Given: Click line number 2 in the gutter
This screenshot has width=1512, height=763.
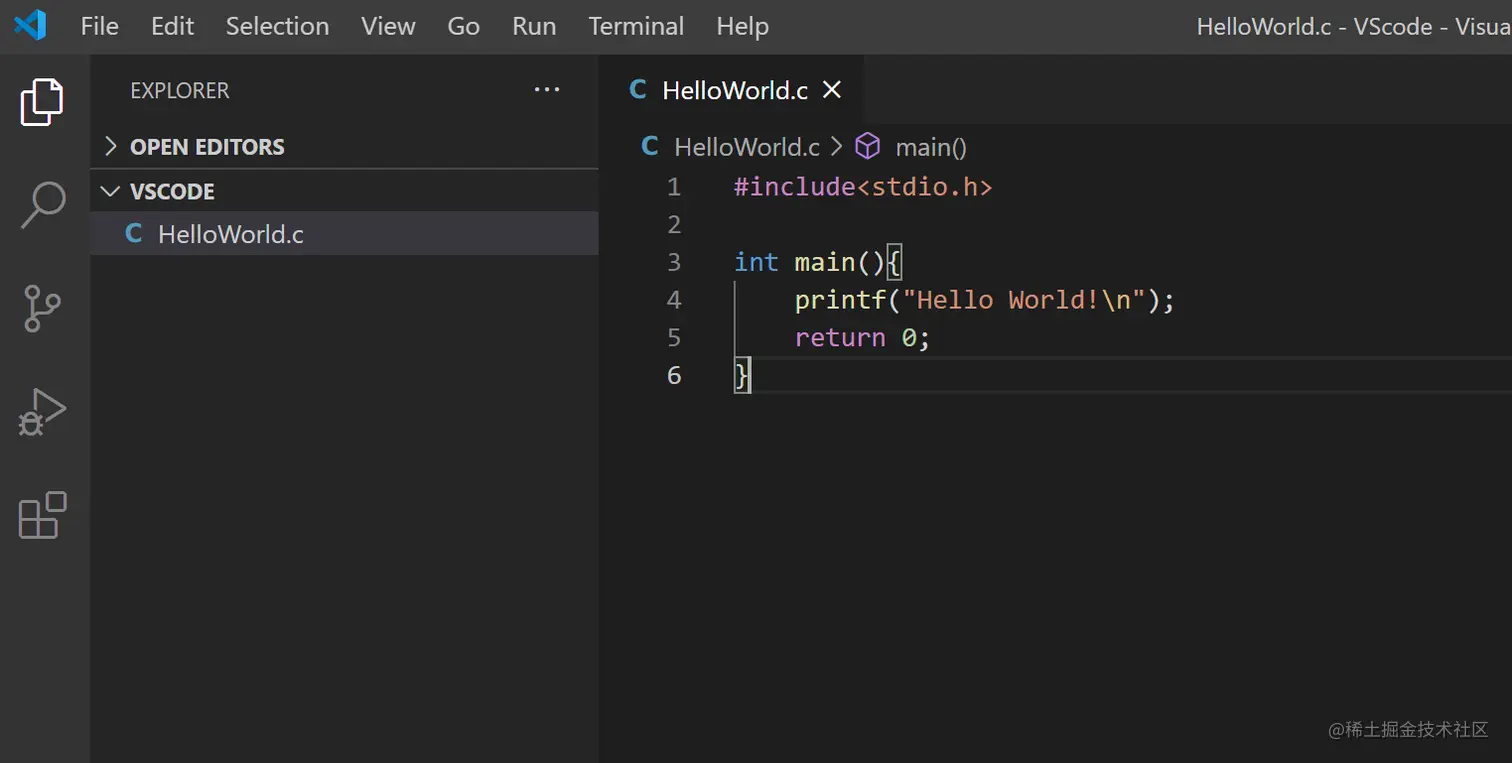Looking at the screenshot, I should pos(674,224).
